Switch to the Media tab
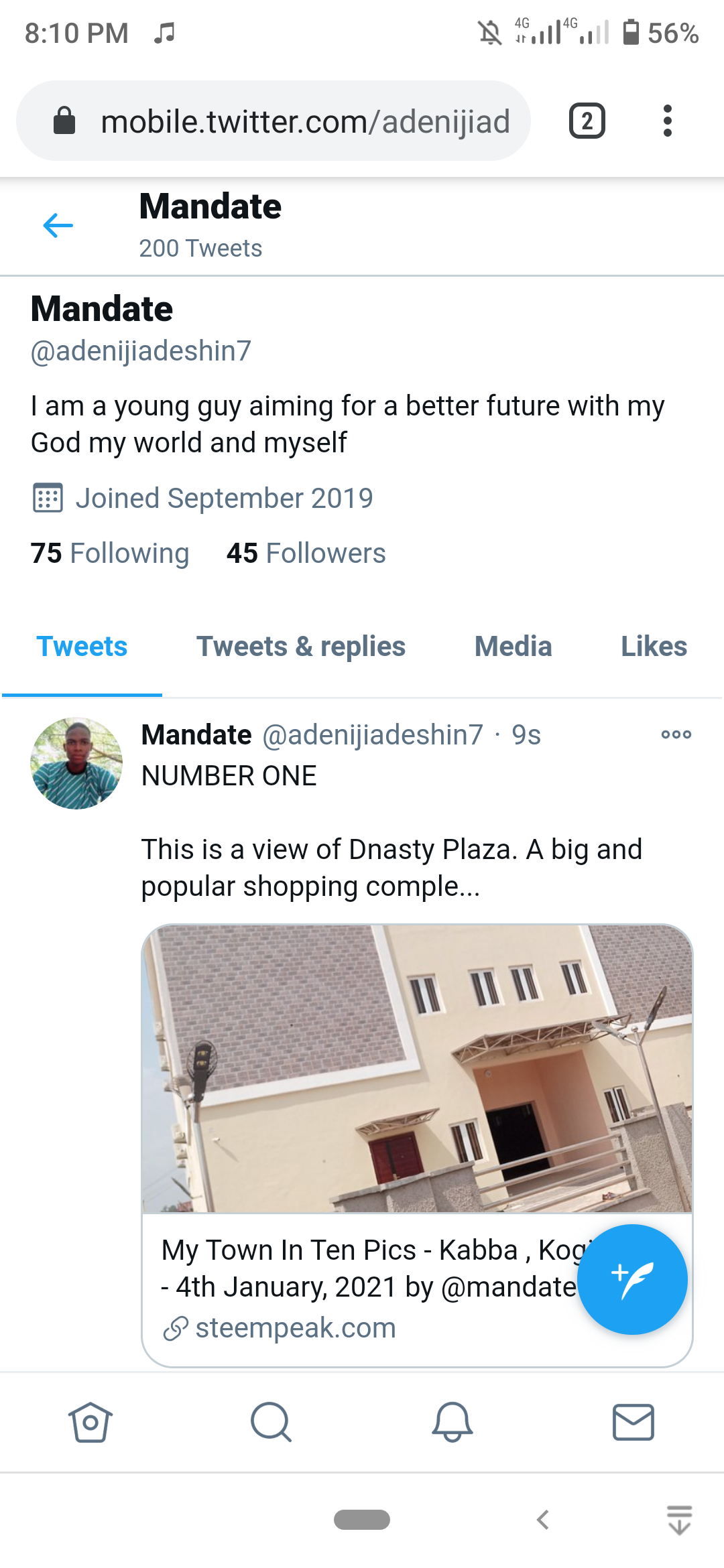 [514, 647]
